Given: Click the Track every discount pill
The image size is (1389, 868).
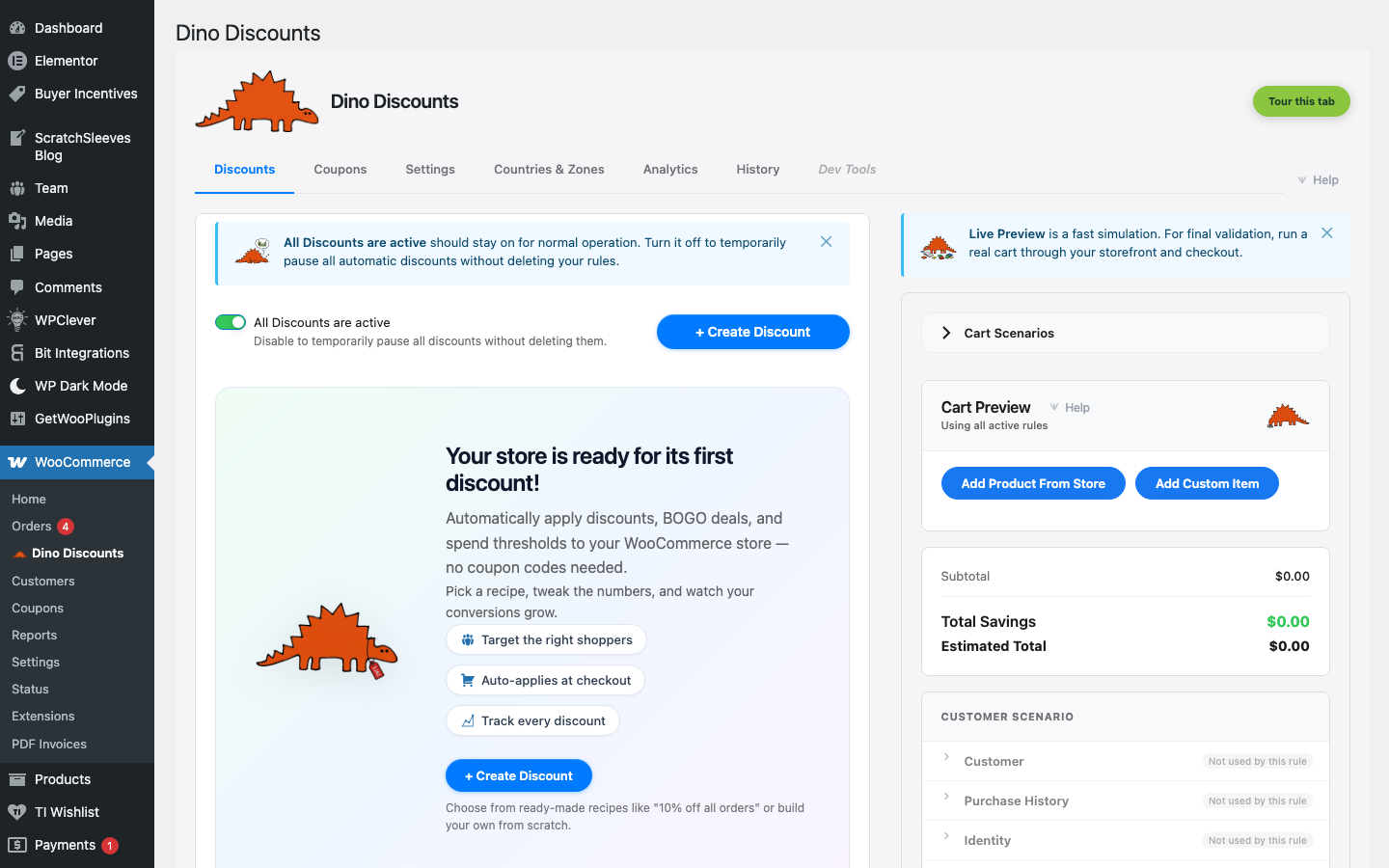Looking at the screenshot, I should [x=532, y=720].
